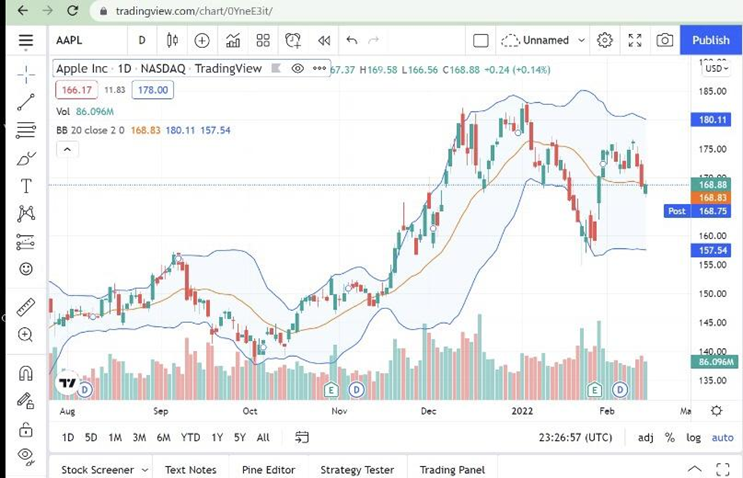Toggle magnet mode

[x=26, y=374]
